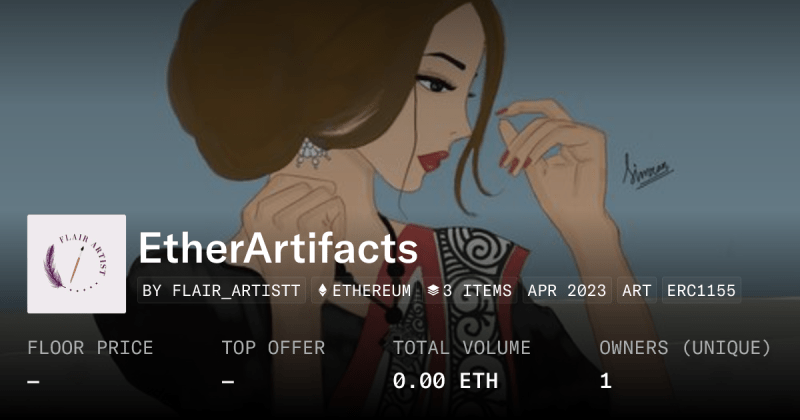Click the 3 ITEMS badge
This screenshot has width=800, height=420.
coord(469,291)
